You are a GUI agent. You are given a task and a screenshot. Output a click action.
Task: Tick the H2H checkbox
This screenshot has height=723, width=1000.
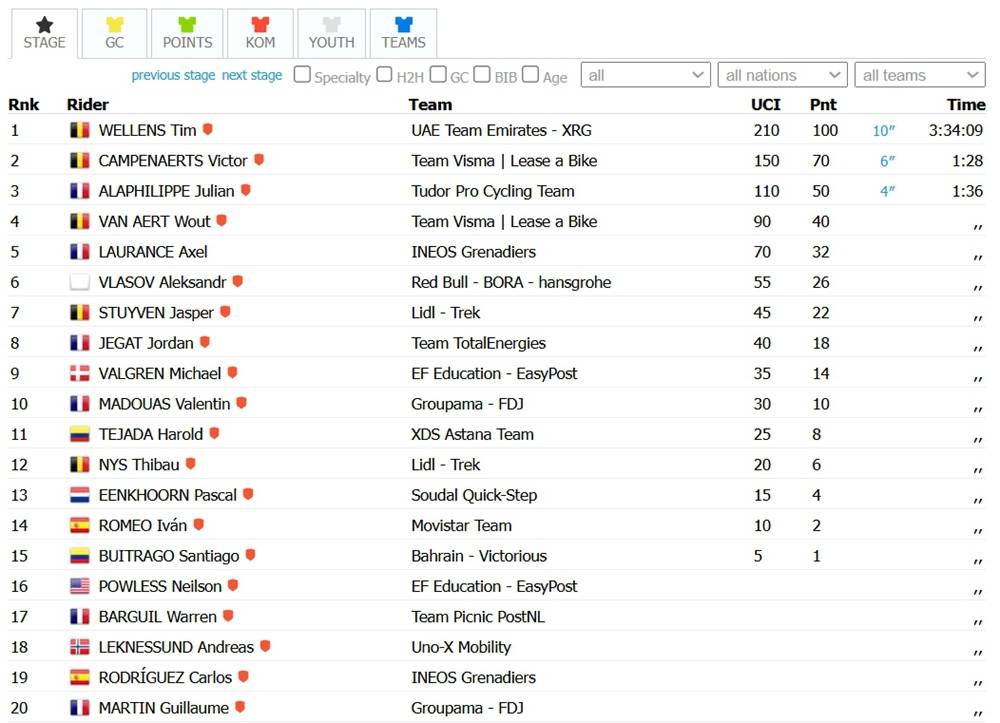coord(384,75)
